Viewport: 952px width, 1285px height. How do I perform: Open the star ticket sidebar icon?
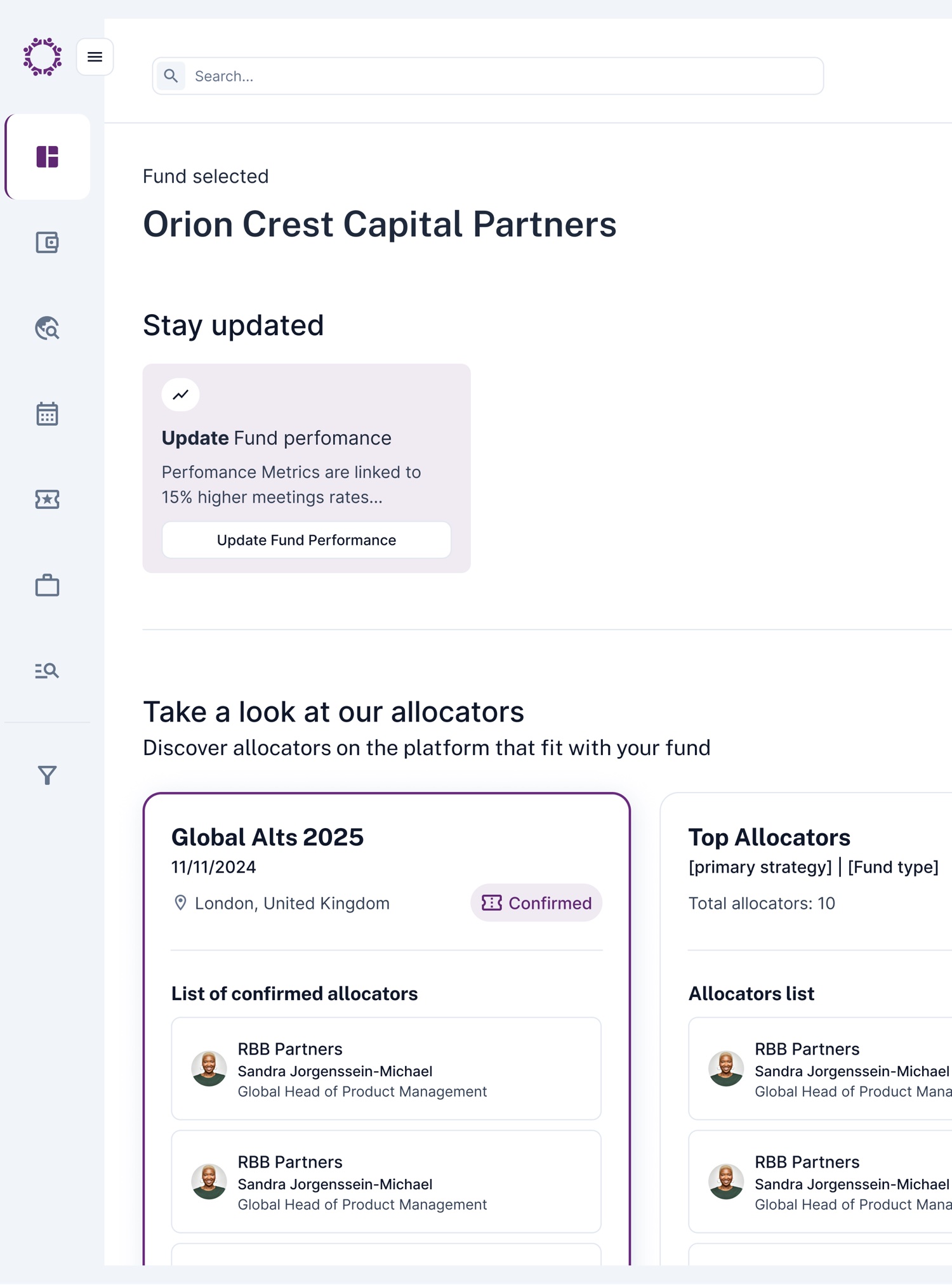[x=47, y=499]
